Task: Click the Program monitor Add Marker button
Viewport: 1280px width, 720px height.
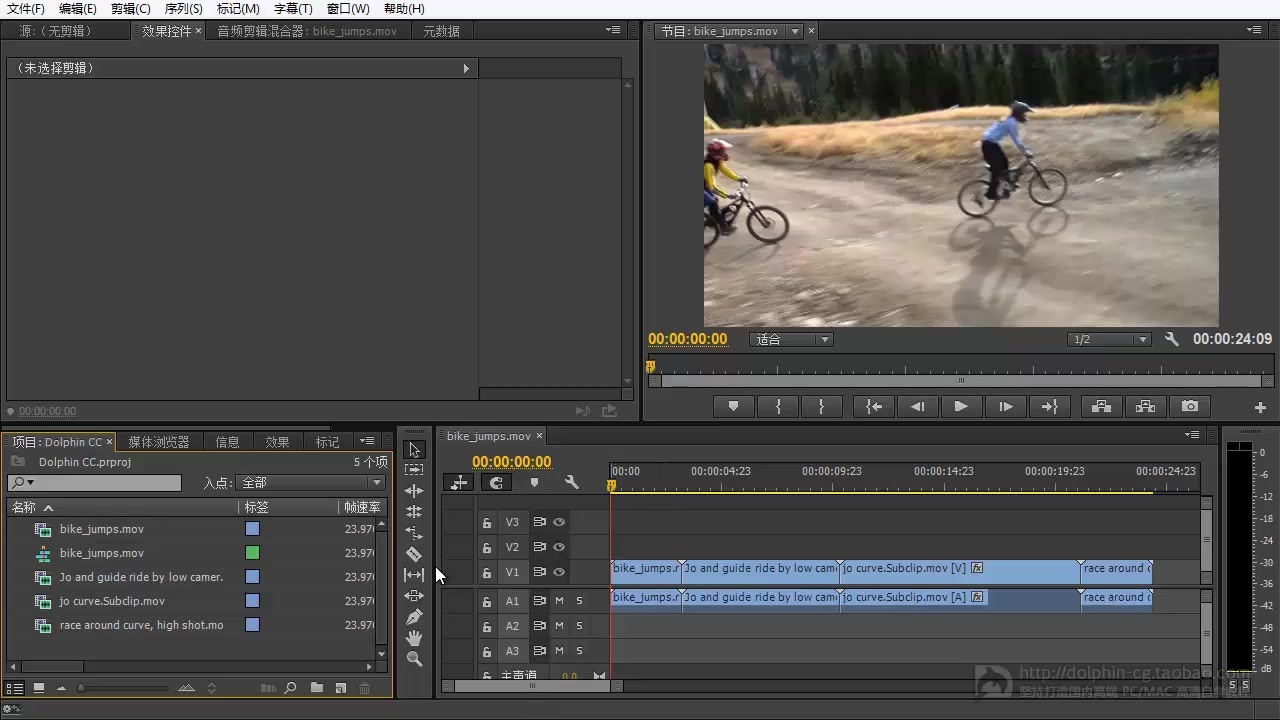Action: click(733, 407)
